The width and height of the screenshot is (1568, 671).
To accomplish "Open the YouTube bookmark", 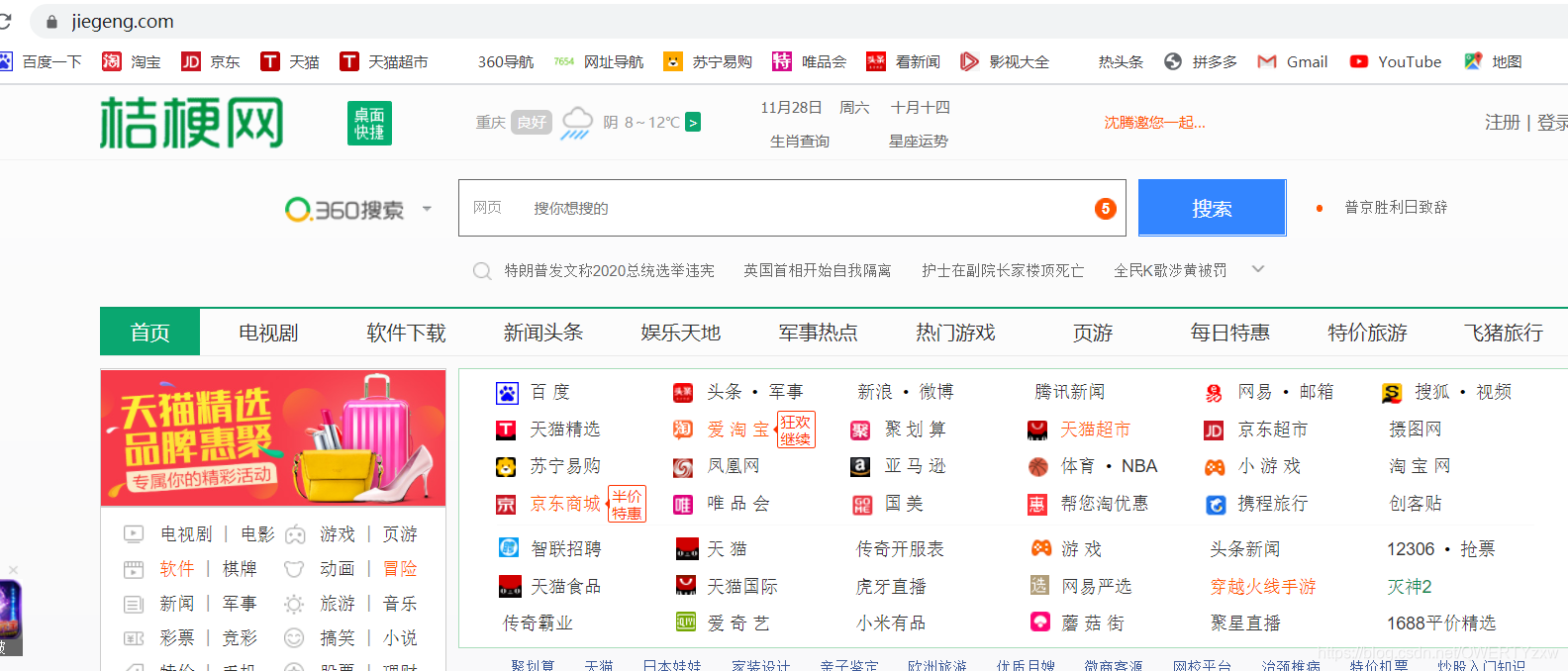I will [x=1396, y=61].
